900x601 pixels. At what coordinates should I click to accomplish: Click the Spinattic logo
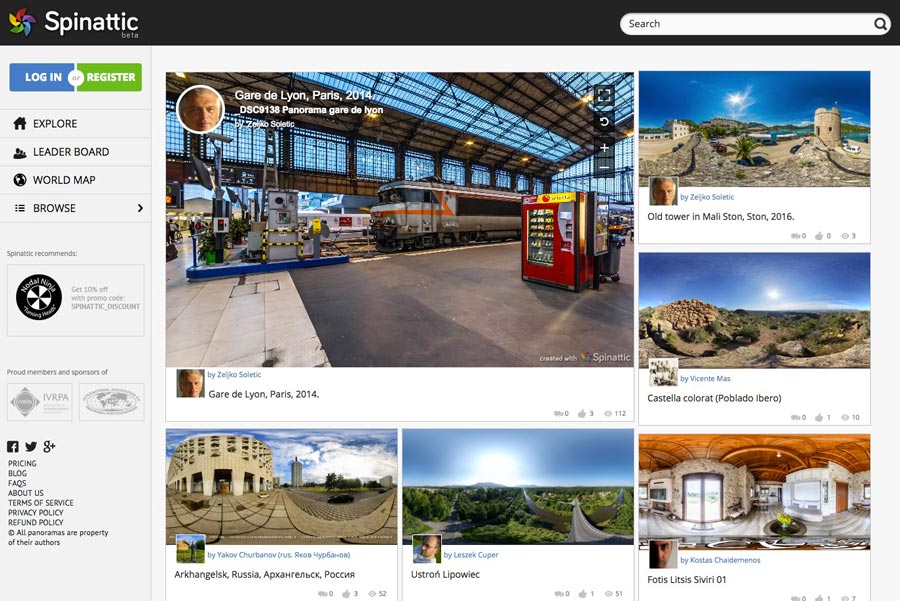click(x=73, y=23)
